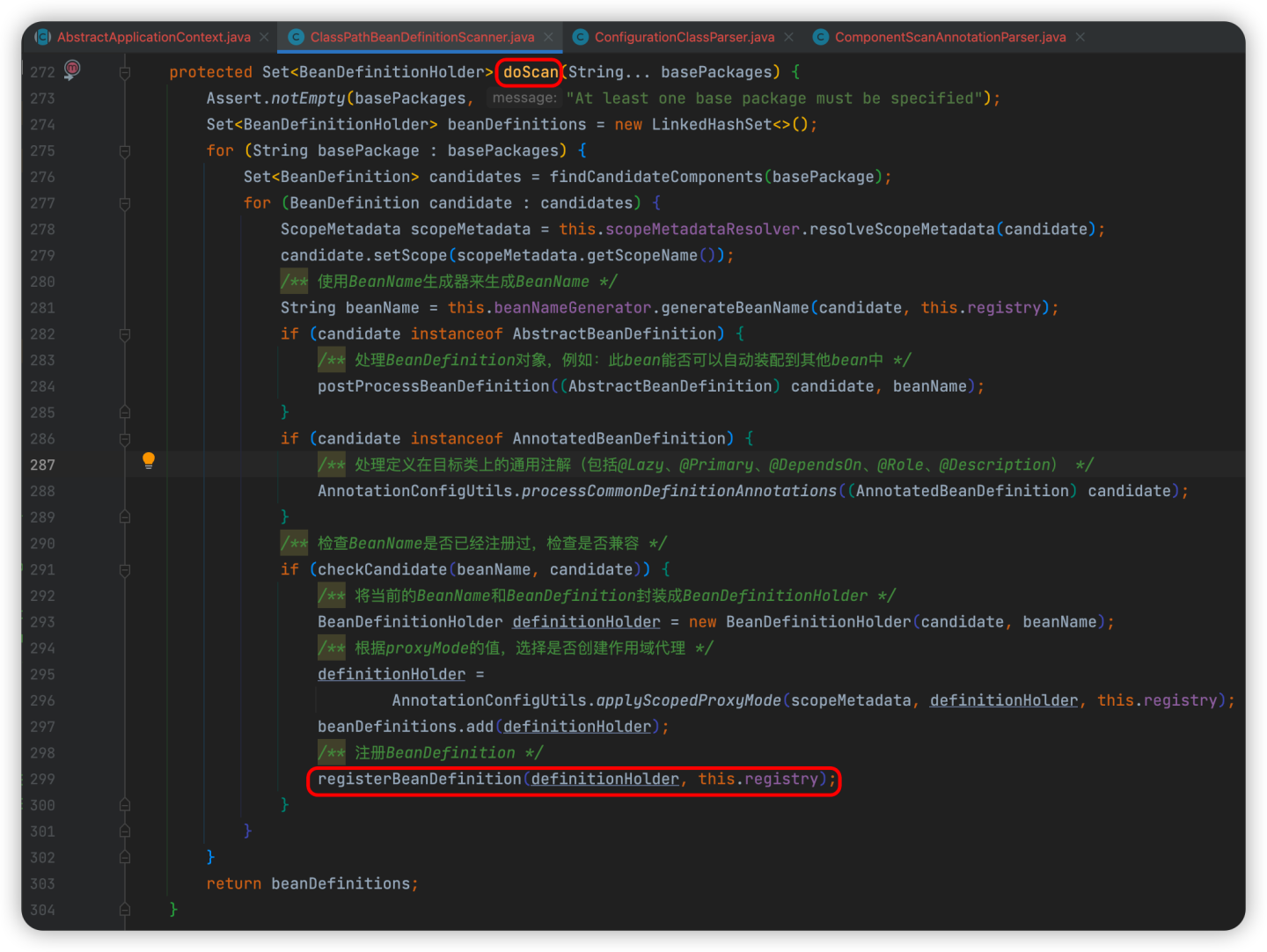This screenshot has width=1267, height=952.
Task: Click line number 272 in gutter
Action: [42, 72]
